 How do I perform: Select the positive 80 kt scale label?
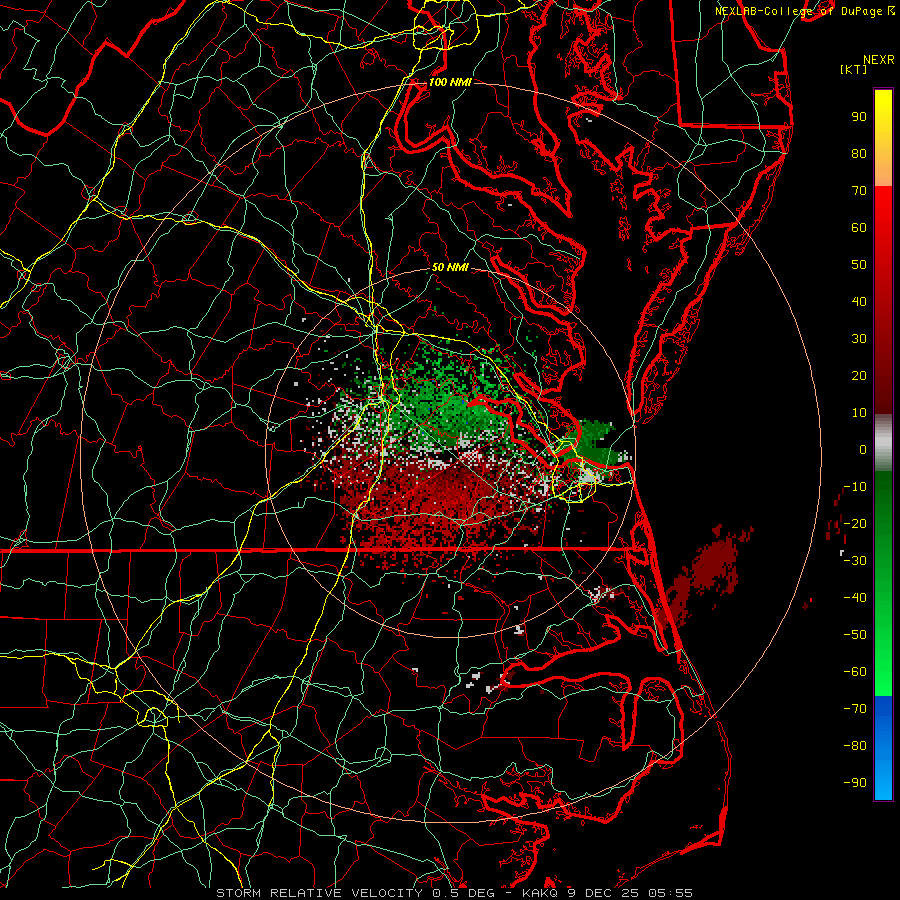click(x=859, y=153)
